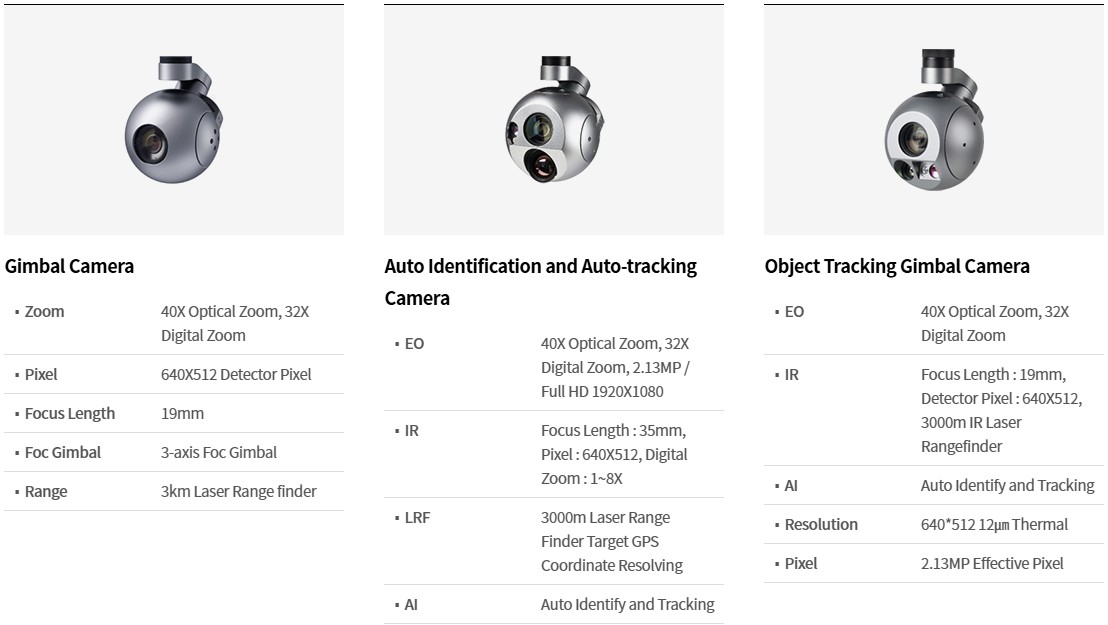The width and height of the screenshot is (1108, 625).
Task: Select the 640*512 12㎛ Thermal value
Action: (x=994, y=525)
